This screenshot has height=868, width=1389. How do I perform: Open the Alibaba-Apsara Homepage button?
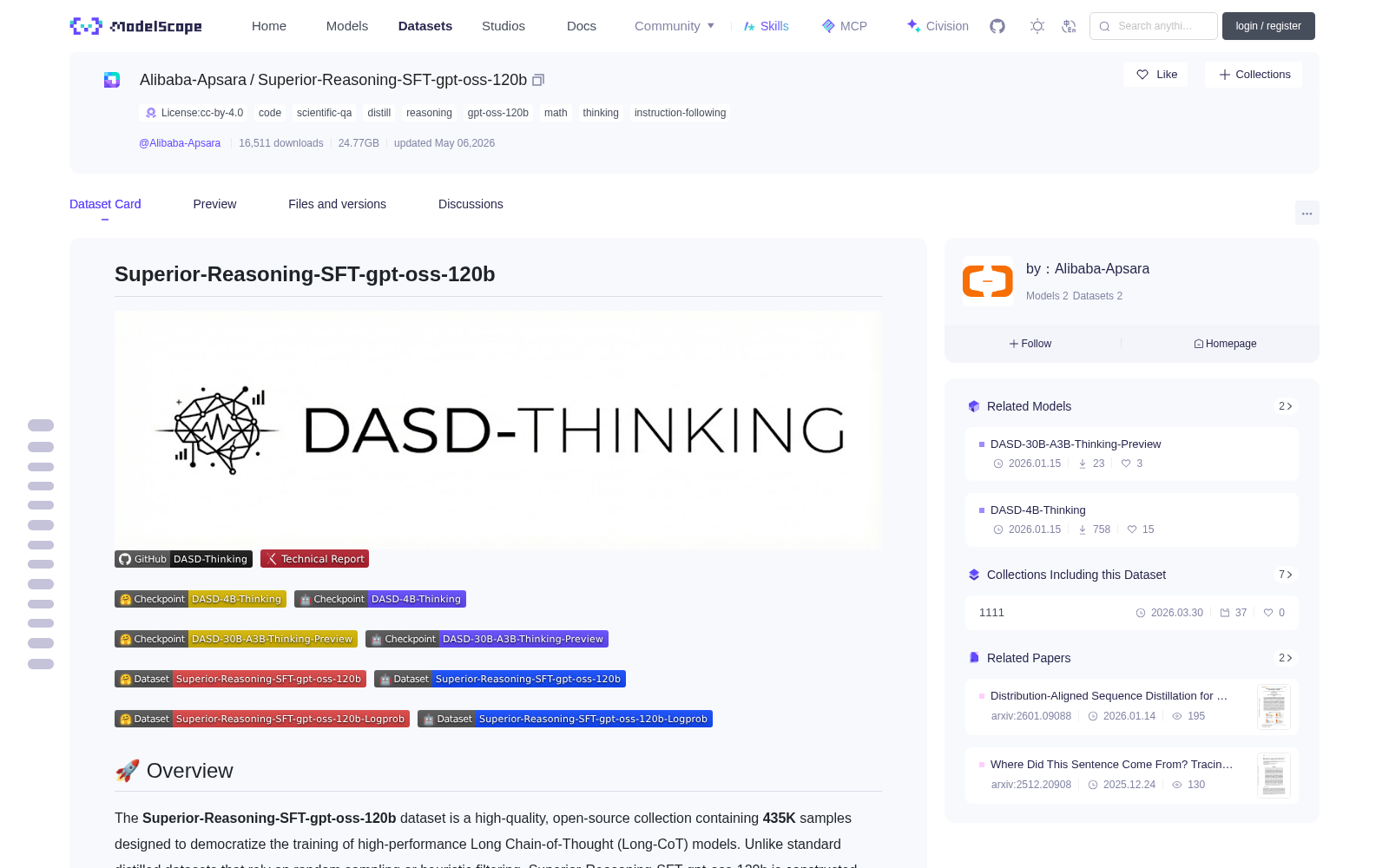[x=1225, y=344]
